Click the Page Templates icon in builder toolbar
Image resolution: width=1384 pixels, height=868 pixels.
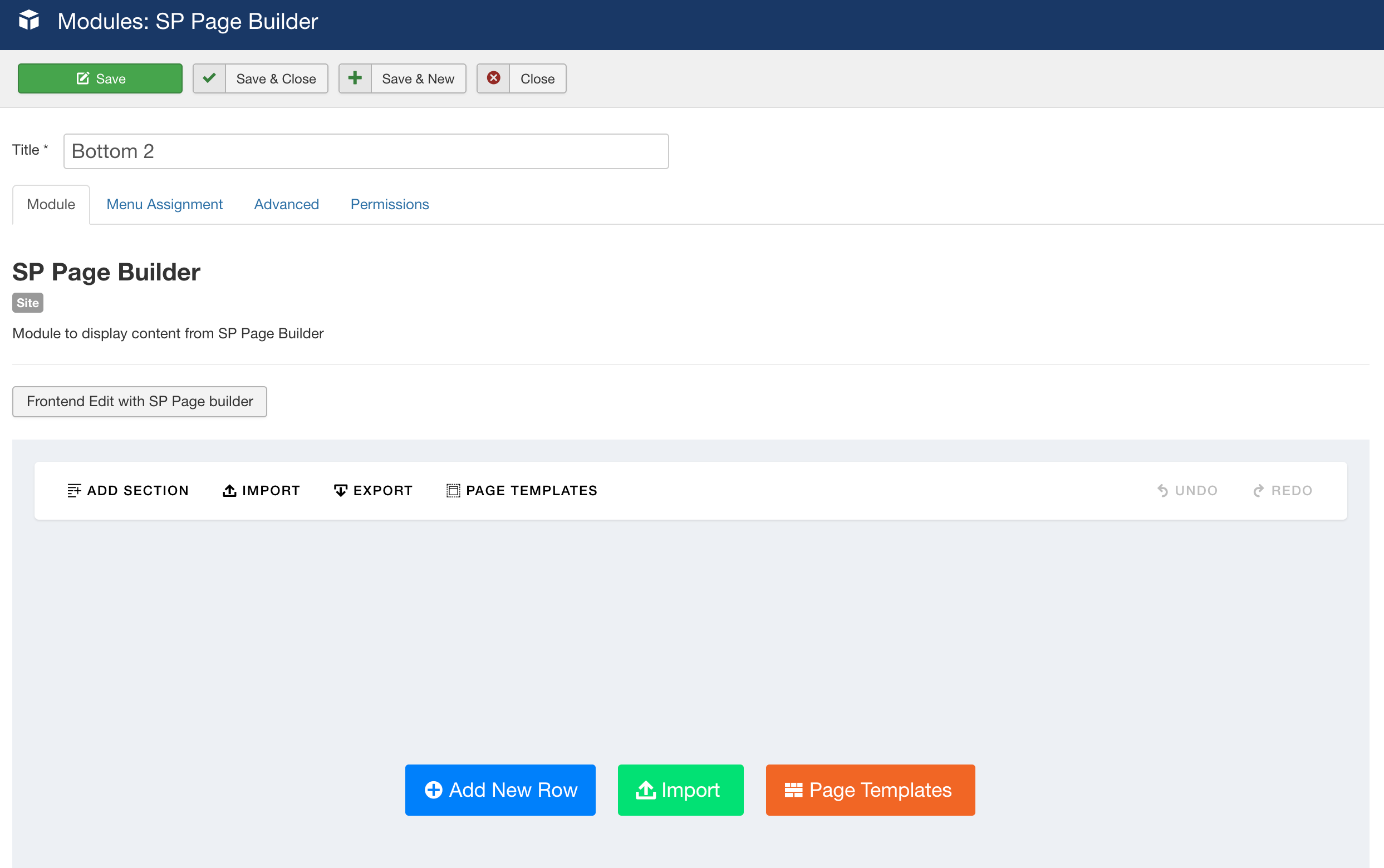[453, 490]
